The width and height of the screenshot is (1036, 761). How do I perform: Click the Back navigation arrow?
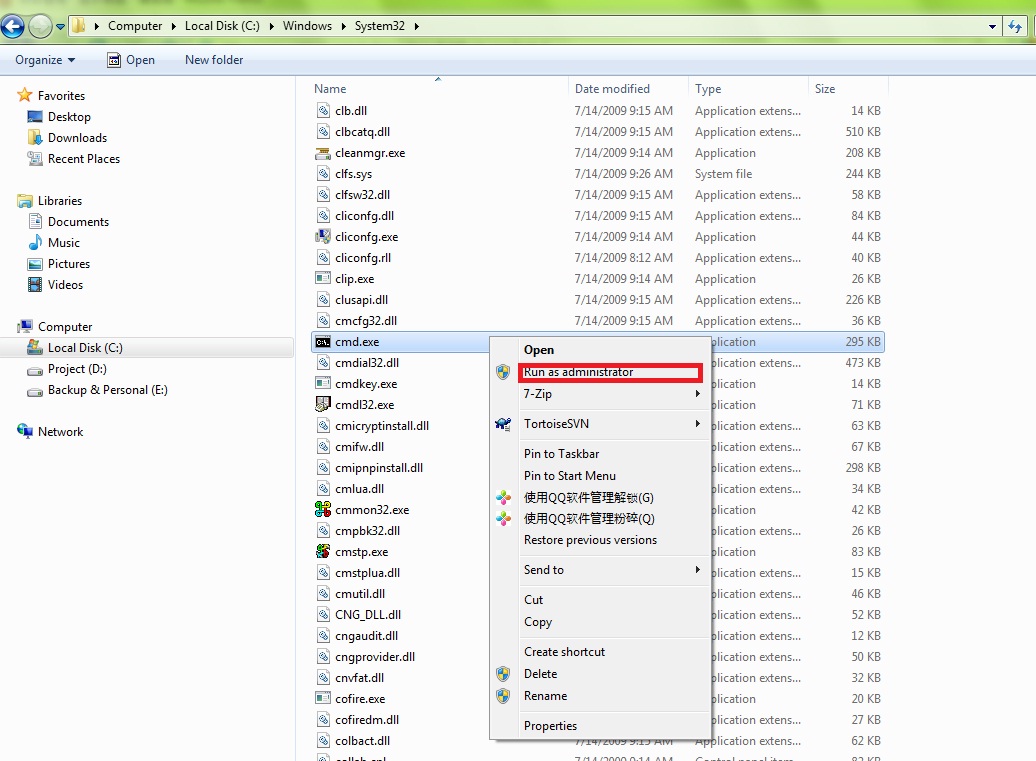tap(13, 26)
